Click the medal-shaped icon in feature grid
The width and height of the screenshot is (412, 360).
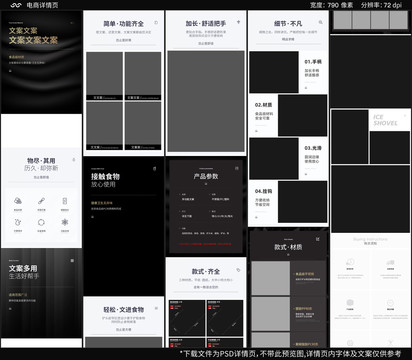click(x=18, y=222)
